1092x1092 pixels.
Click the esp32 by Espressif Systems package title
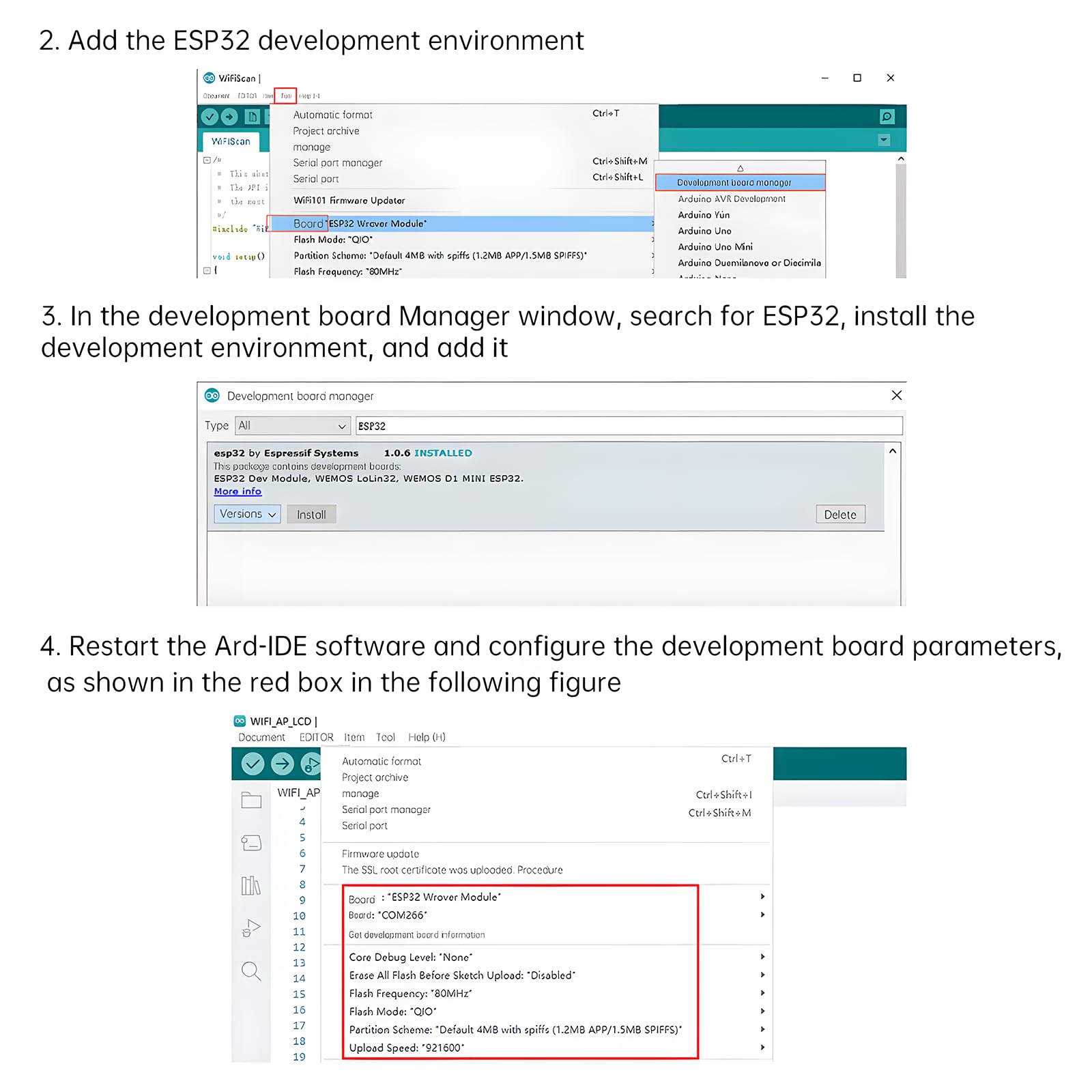[286, 453]
